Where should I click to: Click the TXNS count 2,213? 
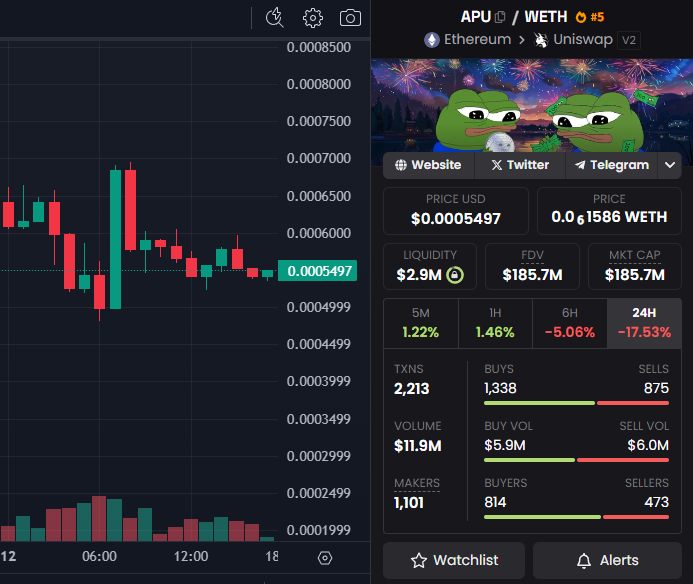(411, 389)
